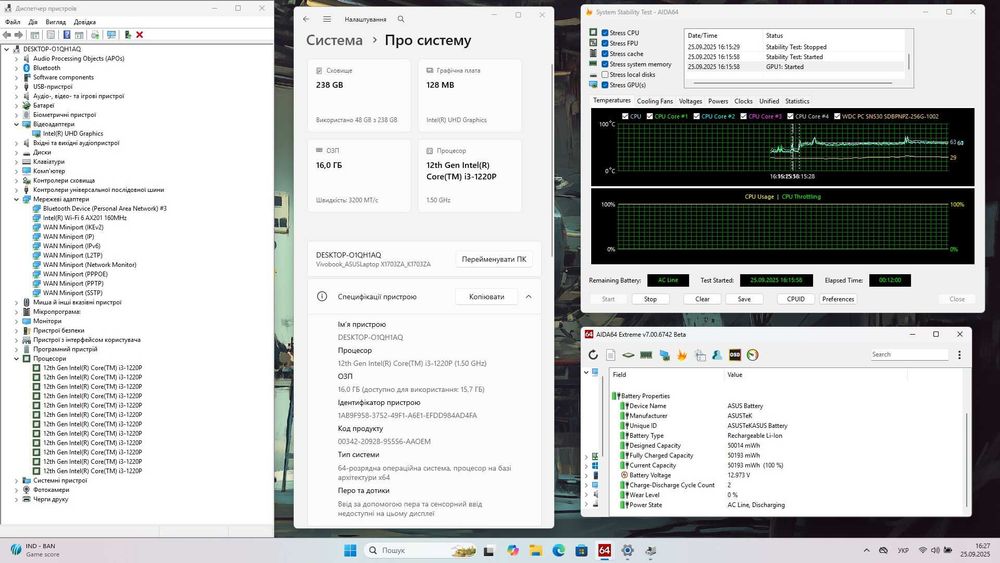Open Довідка menu in Device Manager
The image size is (1000, 563).
(x=85, y=22)
